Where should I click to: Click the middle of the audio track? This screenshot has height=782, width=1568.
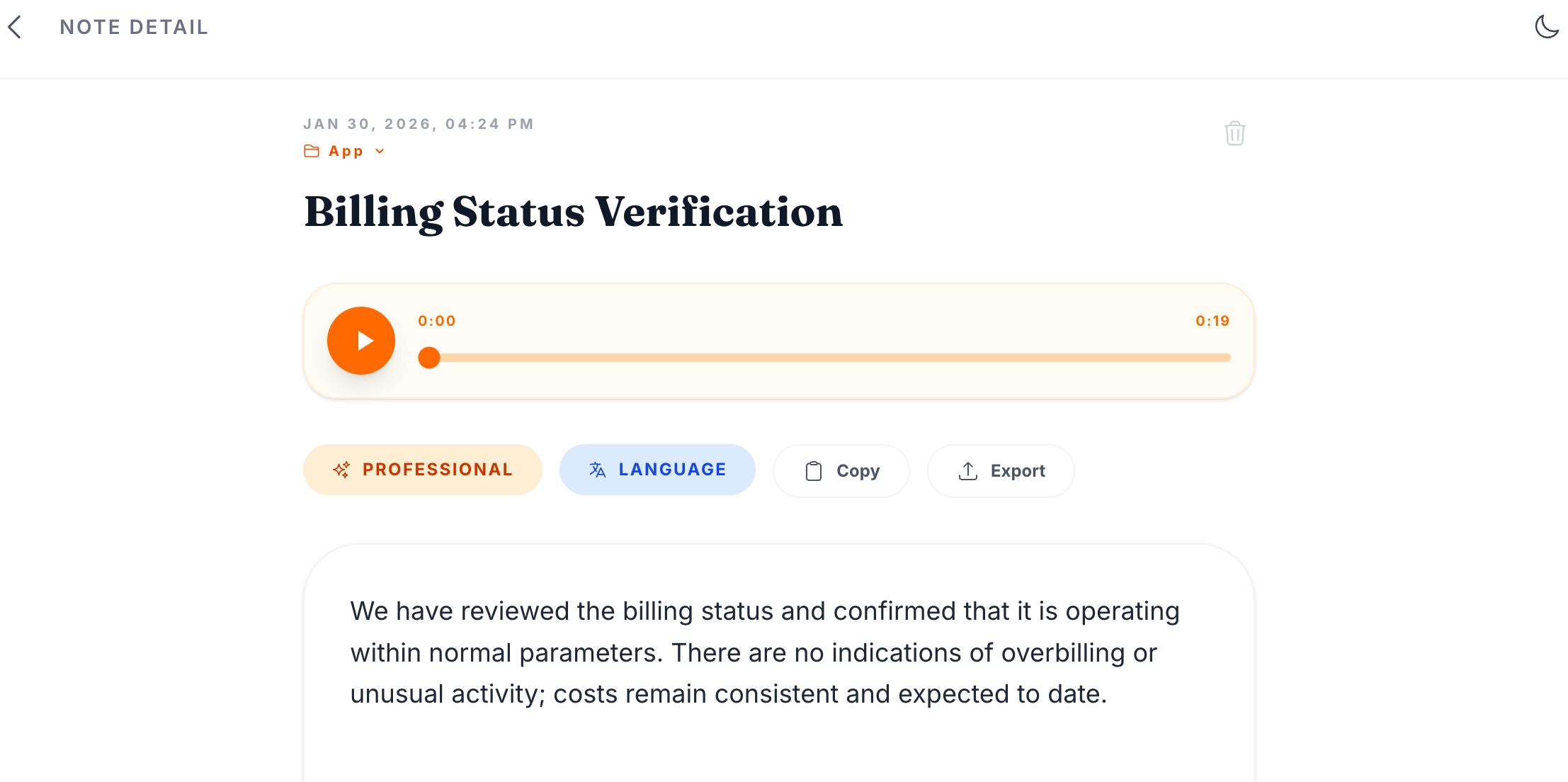tap(829, 358)
